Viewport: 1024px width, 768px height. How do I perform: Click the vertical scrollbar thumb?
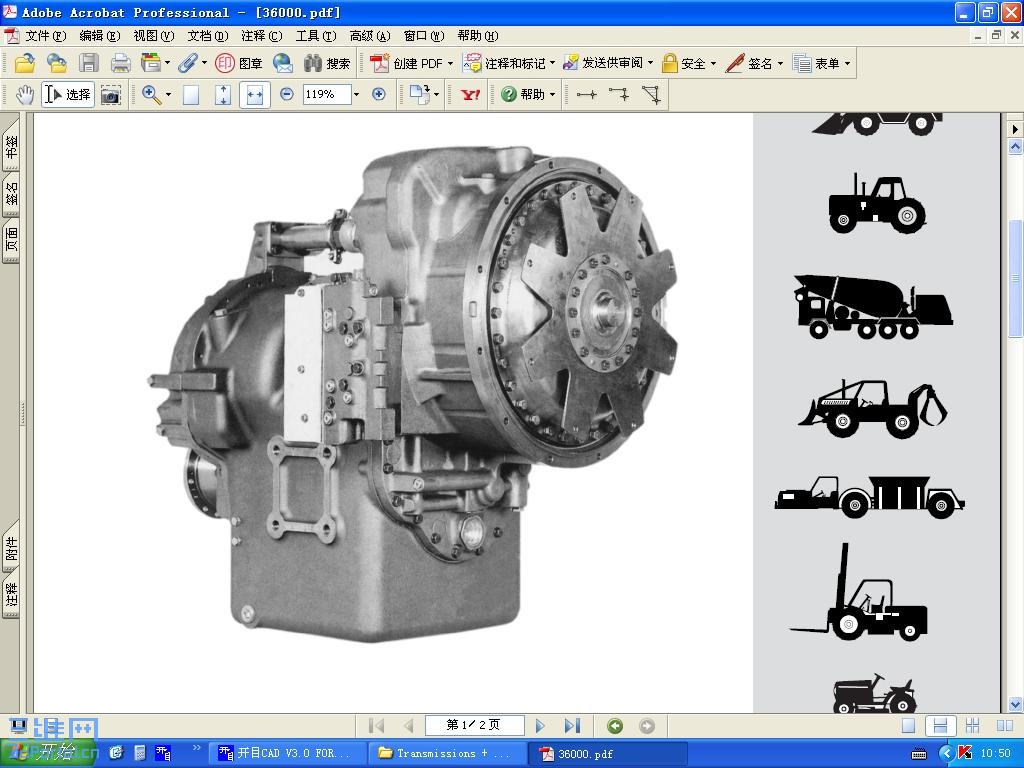[x=1015, y=279]
